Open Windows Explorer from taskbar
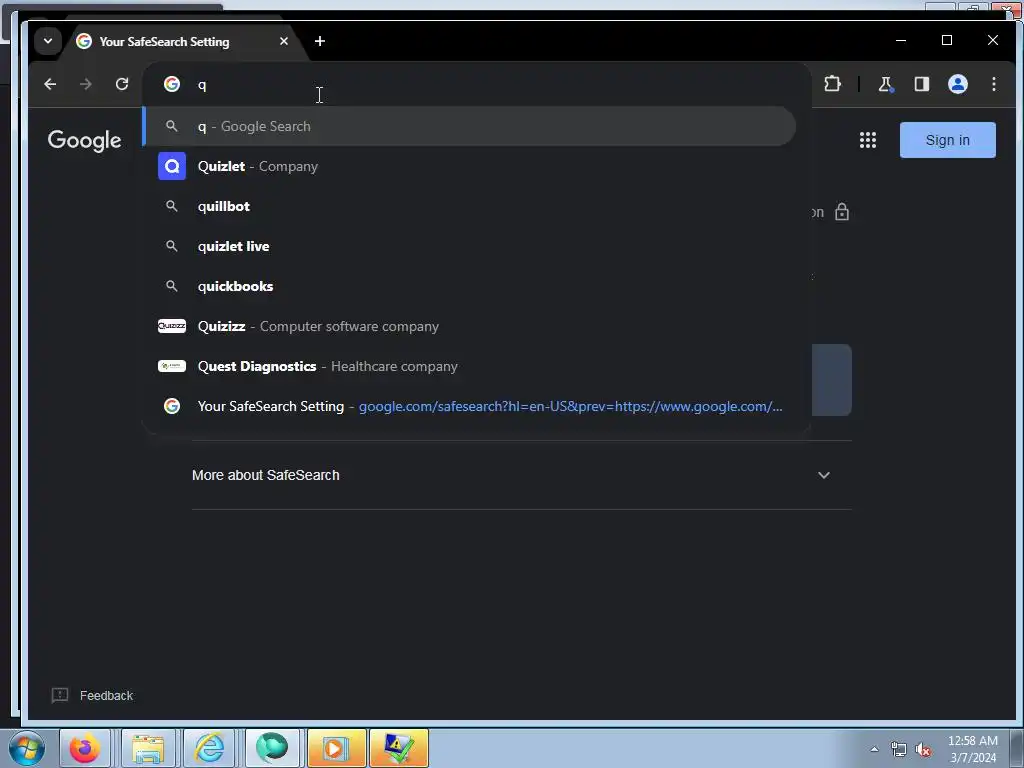 pyautogui.click(x=148, y=748)
